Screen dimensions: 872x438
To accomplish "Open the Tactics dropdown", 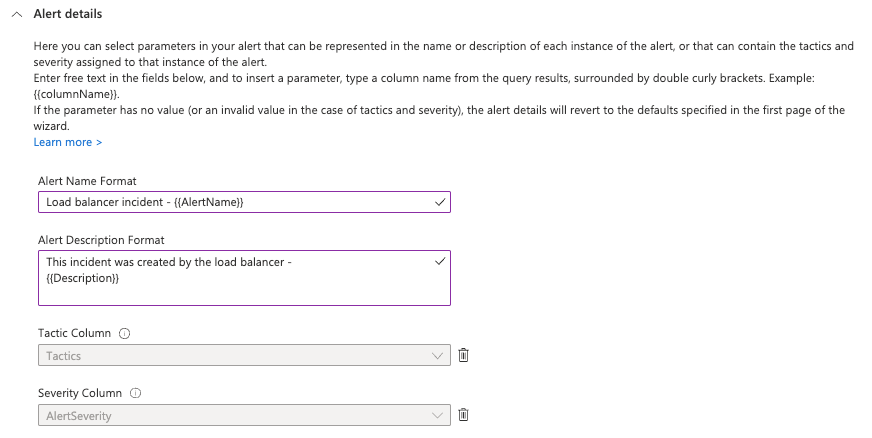I will click(244, 355).
